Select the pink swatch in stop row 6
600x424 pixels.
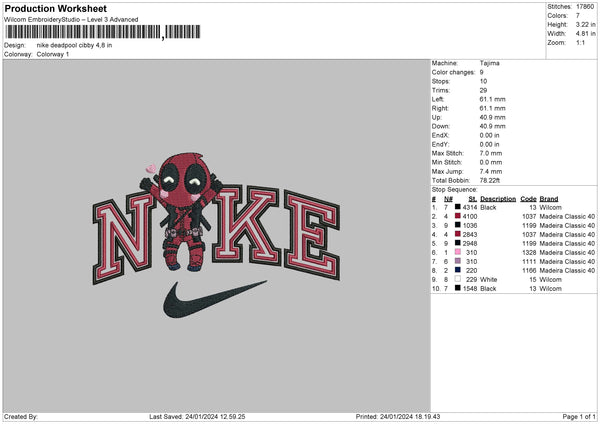point(457,252)
